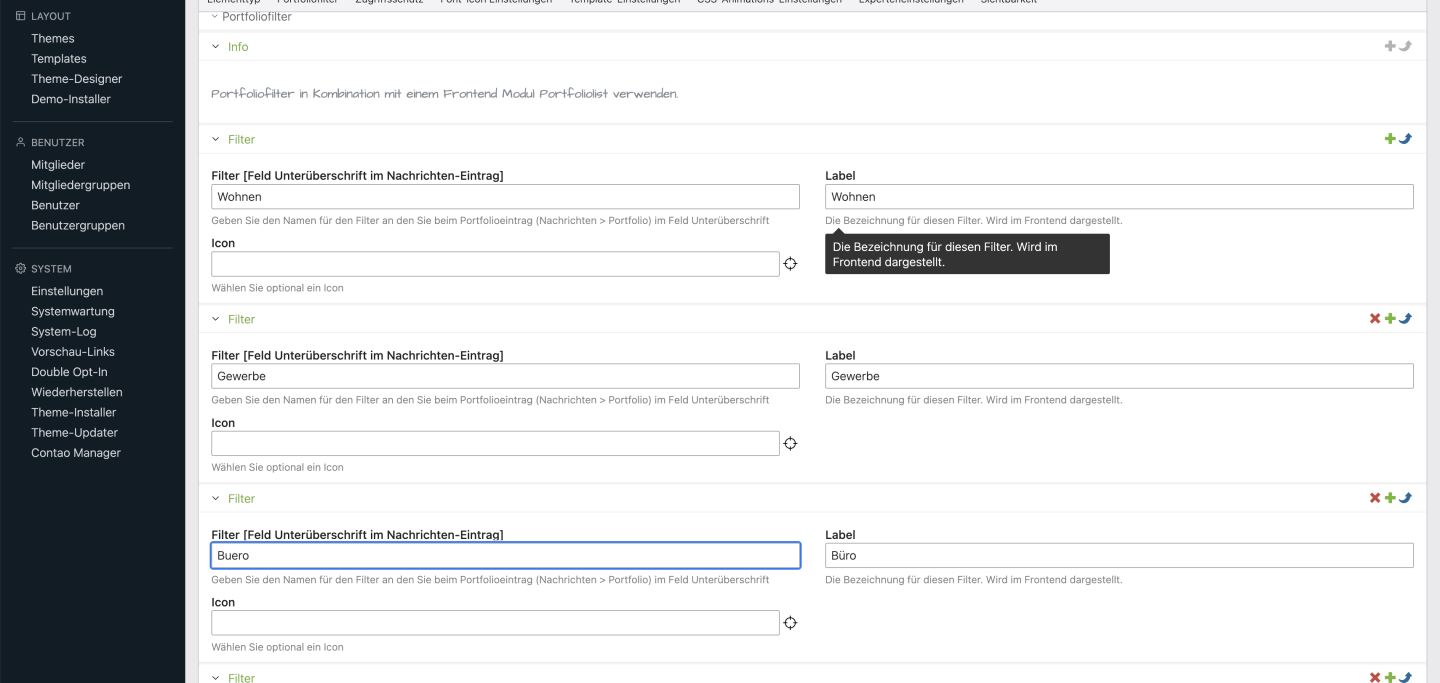
Task: Open icon picker for the Wohnen filter
Action: (x=790, y=264)
